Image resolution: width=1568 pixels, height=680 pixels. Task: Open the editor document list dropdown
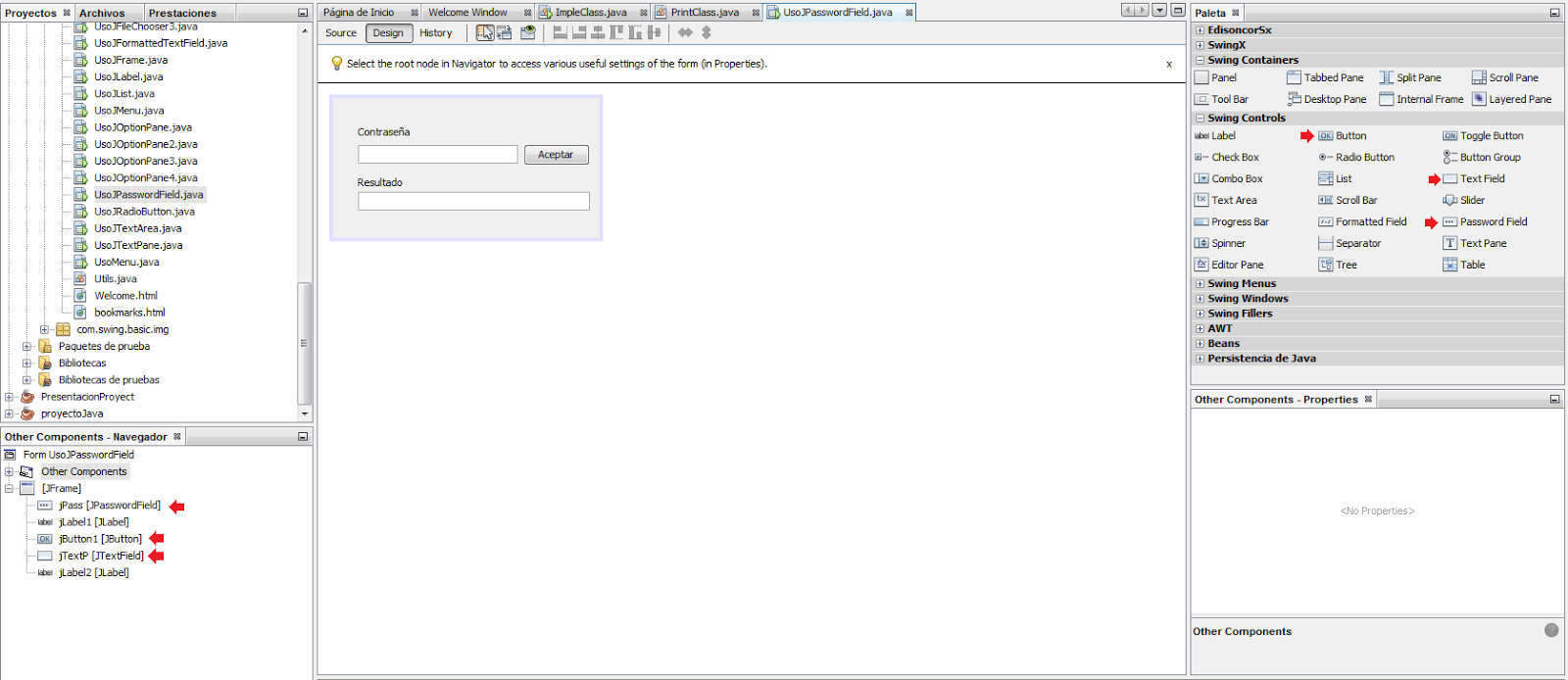[1159, 10]
